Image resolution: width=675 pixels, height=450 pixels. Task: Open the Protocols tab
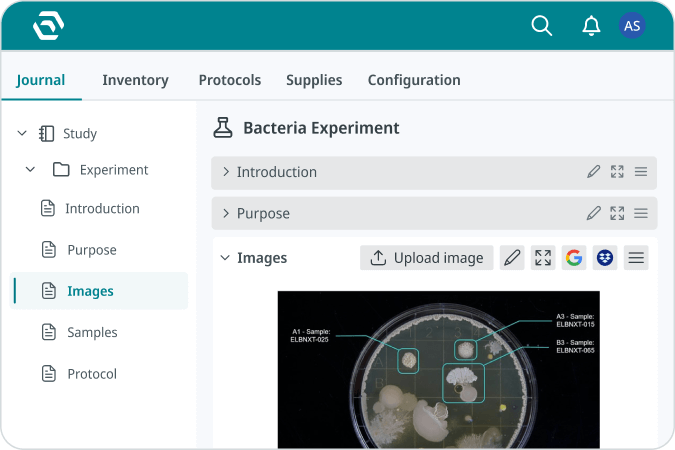230,80
